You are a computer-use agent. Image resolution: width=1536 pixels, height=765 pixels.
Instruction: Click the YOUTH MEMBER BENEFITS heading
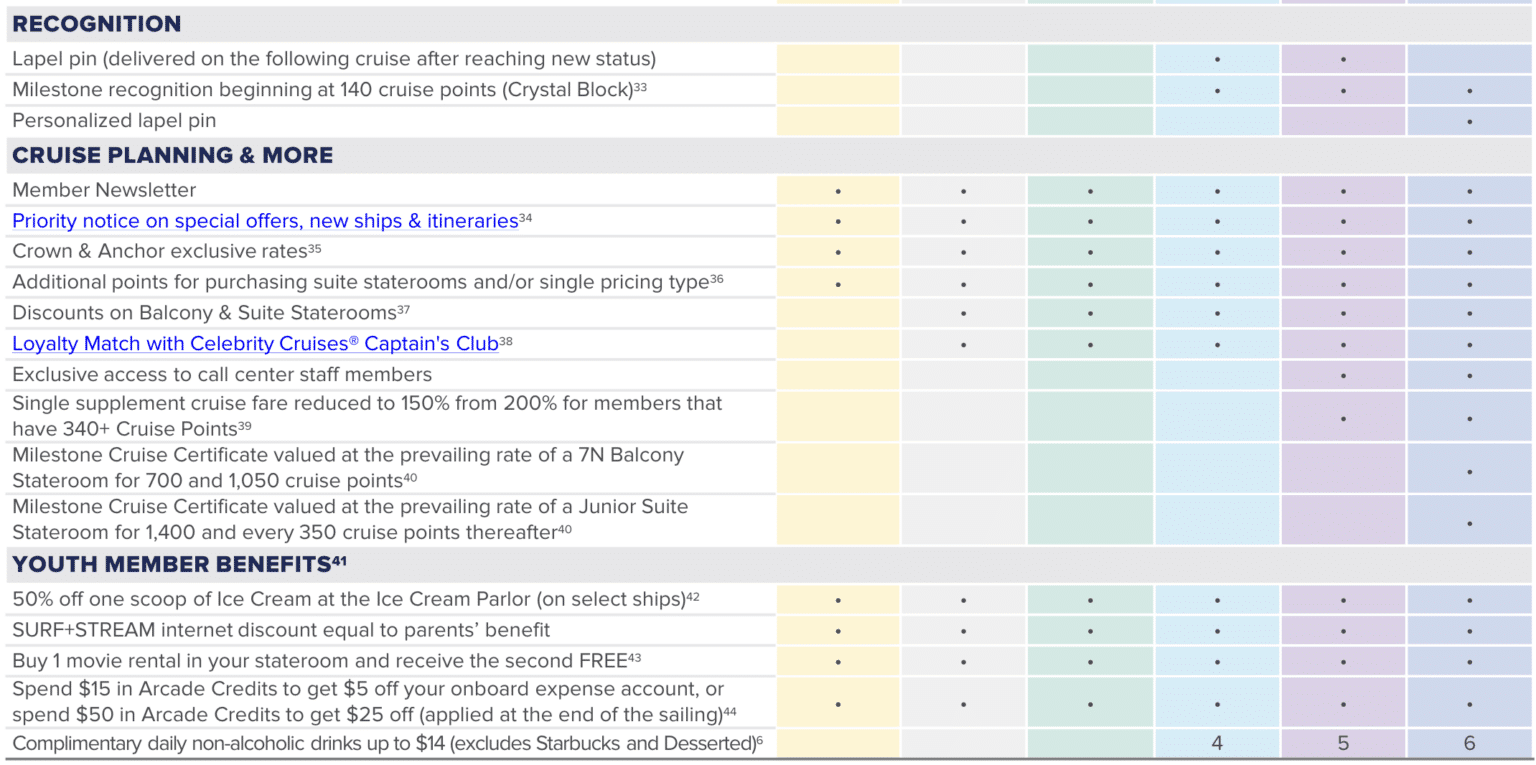(x=172, y=565)
